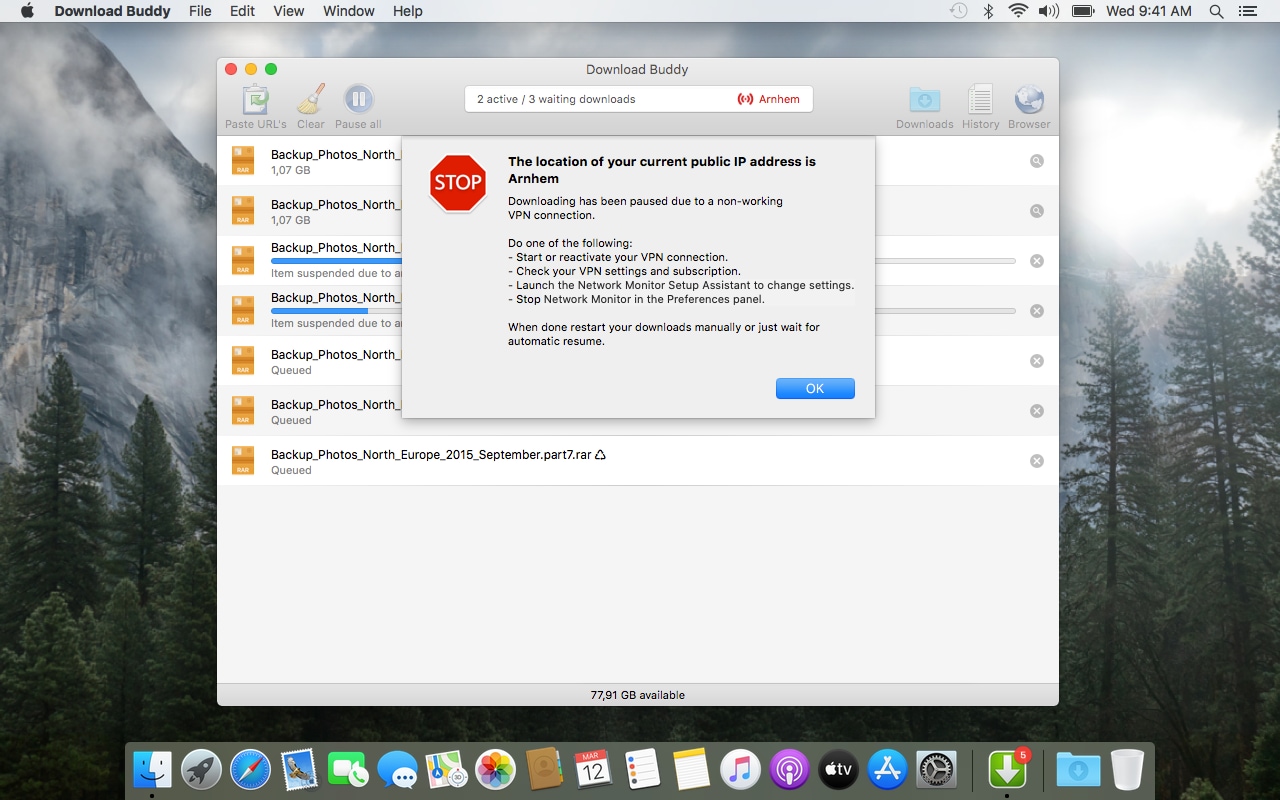This screenshot has height=800, width=1280.
Task: Click the red STOP sign icon
Action: [x=458, y=183]
